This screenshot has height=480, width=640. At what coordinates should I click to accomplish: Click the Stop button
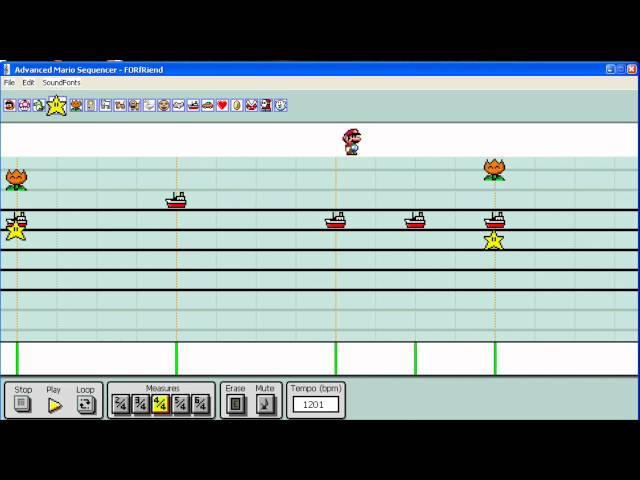click(22, 404)
